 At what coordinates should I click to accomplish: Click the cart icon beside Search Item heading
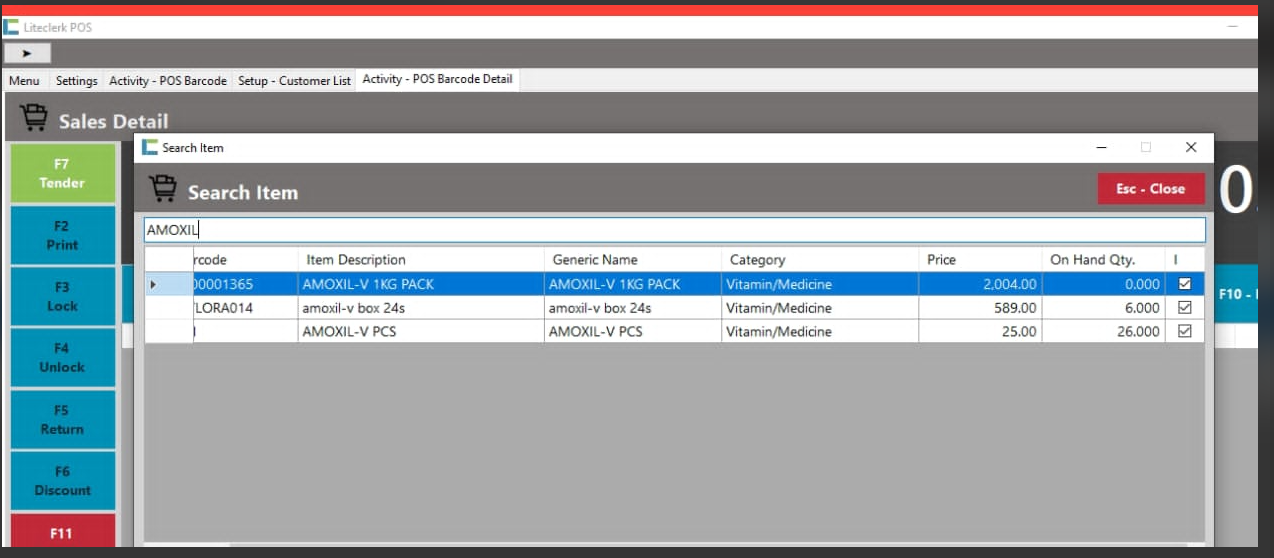pos(163,189)
